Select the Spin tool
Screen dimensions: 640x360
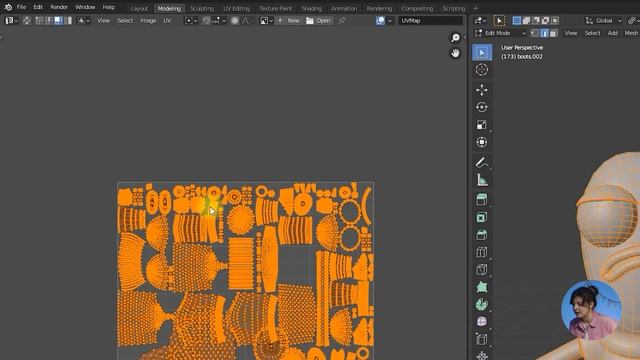pyautogui.click(x=482, y=304)
